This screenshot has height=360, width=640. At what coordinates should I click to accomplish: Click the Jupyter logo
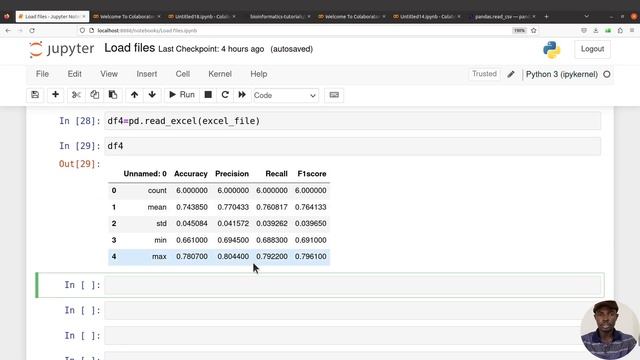click(62, 49)
